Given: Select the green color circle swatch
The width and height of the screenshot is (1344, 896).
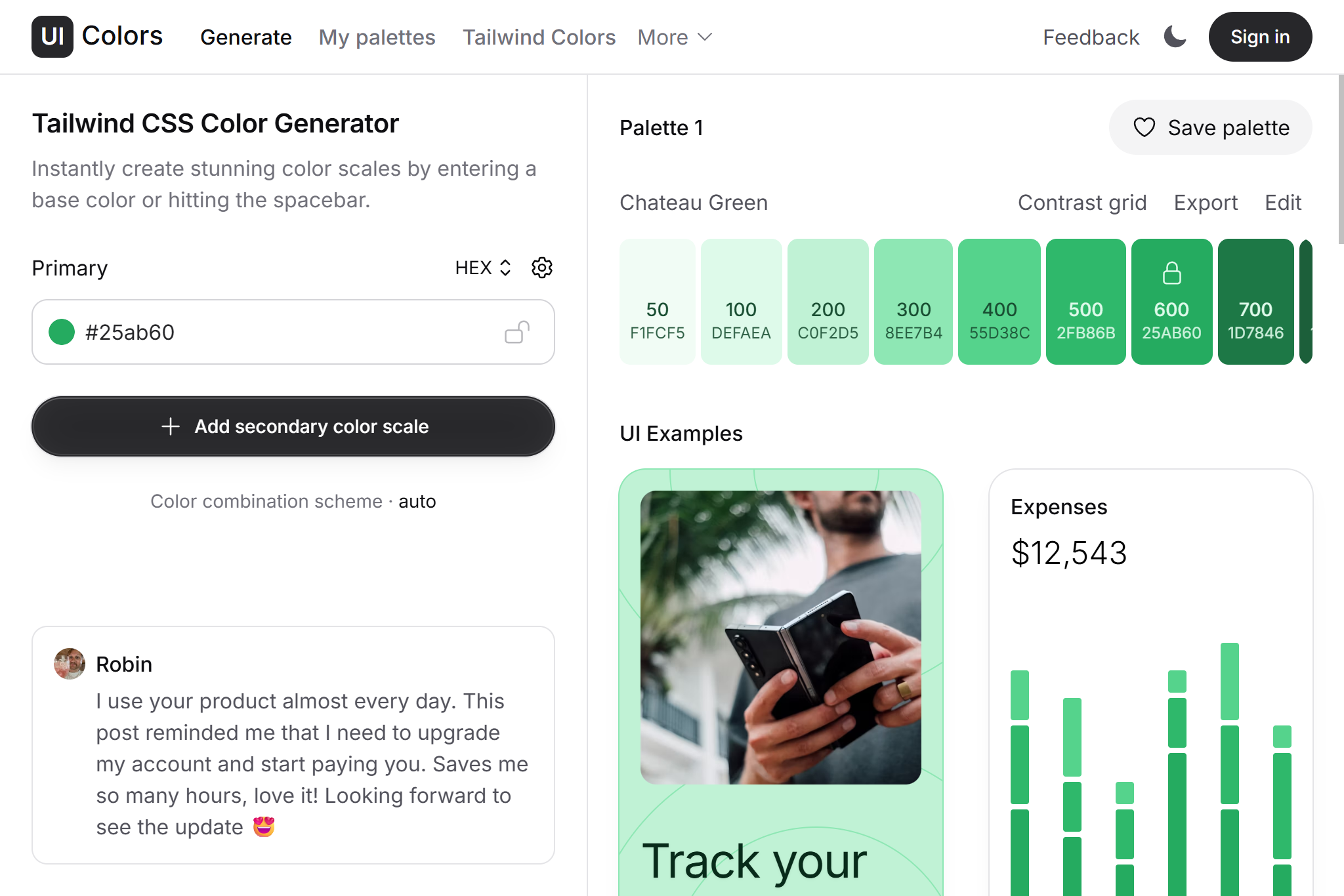Looking at the screenshot, I should [x=62, y=332].
